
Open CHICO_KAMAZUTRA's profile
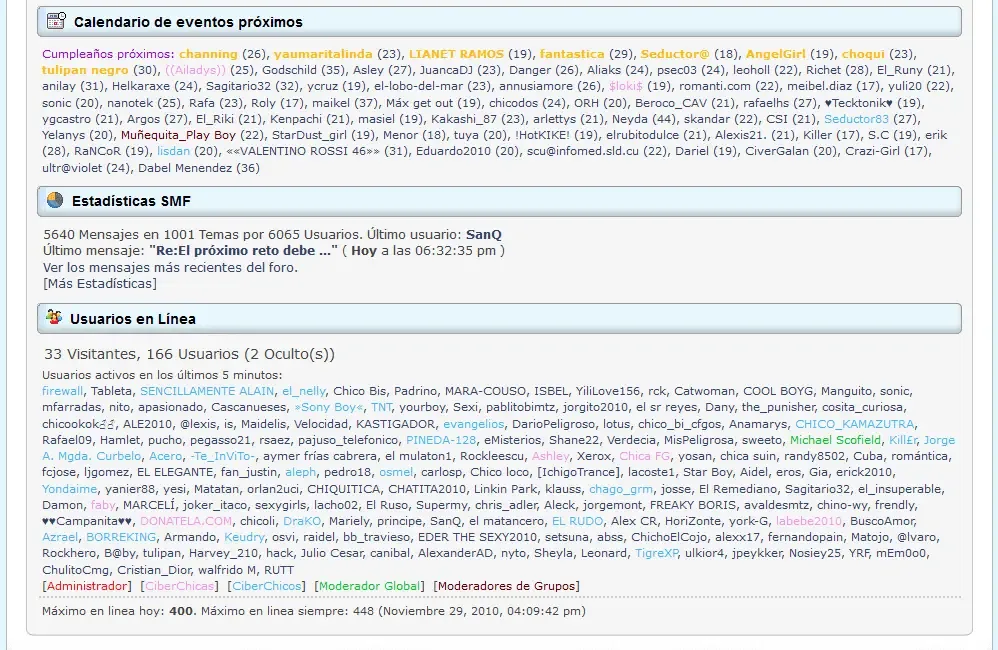point(855,424)
